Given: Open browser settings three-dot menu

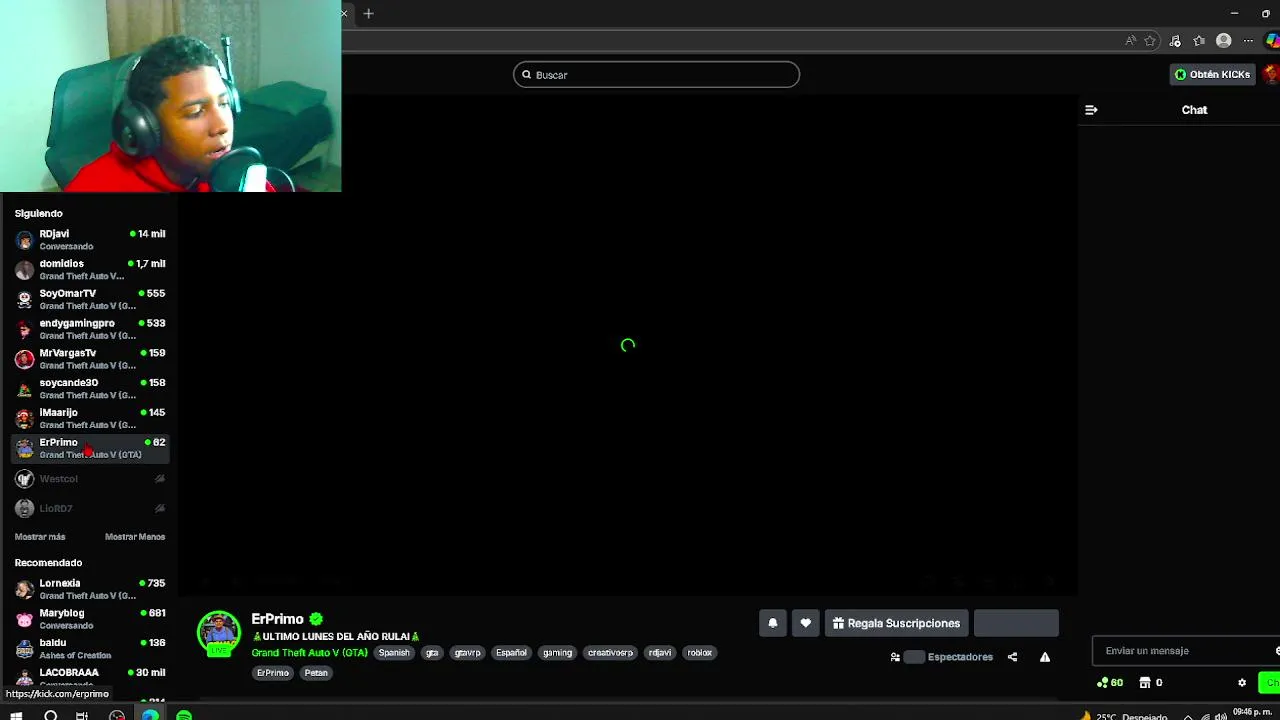Looking at the screenshot, I should point(1248,41).
